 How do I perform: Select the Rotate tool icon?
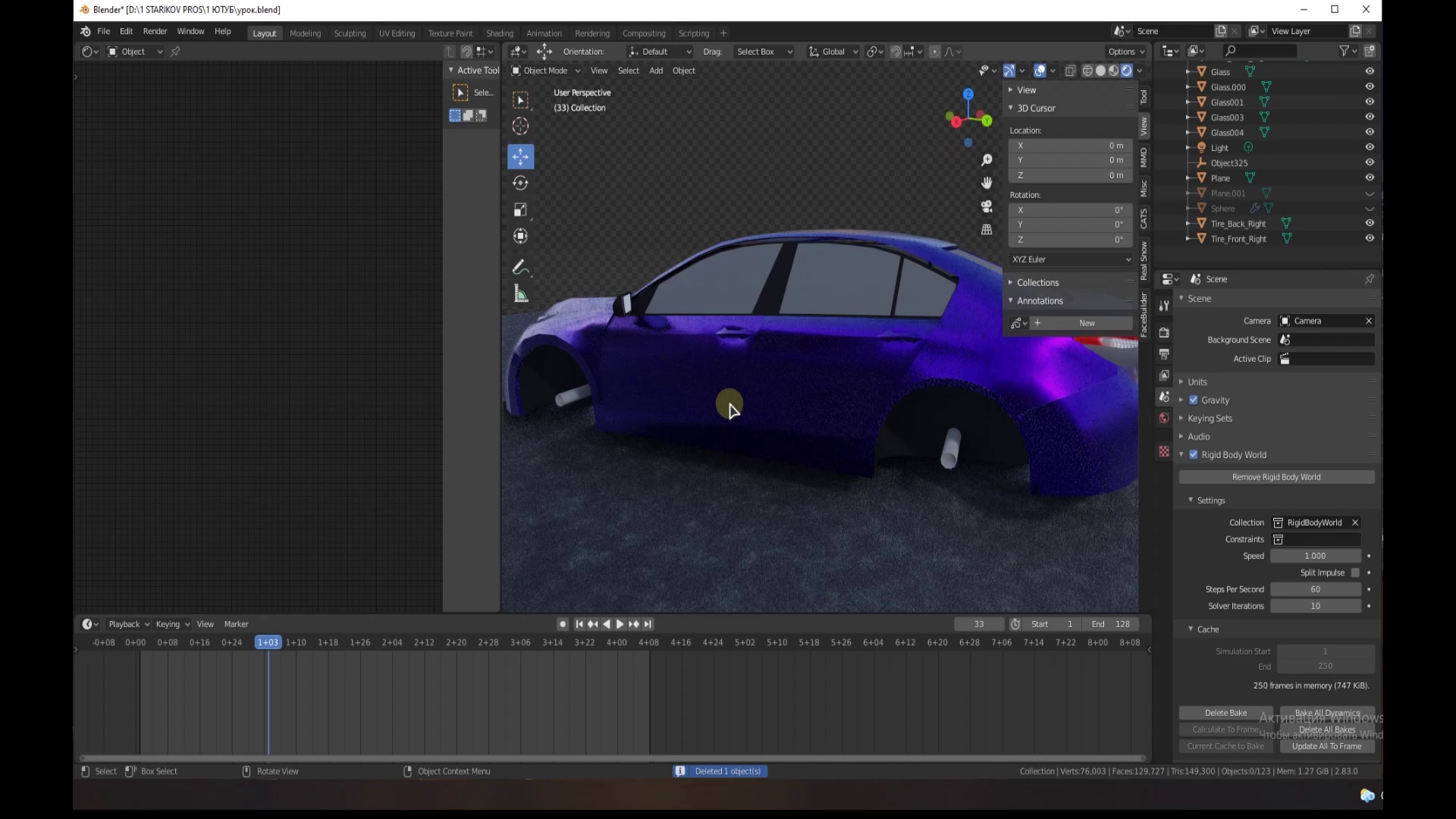click(520, 183)
